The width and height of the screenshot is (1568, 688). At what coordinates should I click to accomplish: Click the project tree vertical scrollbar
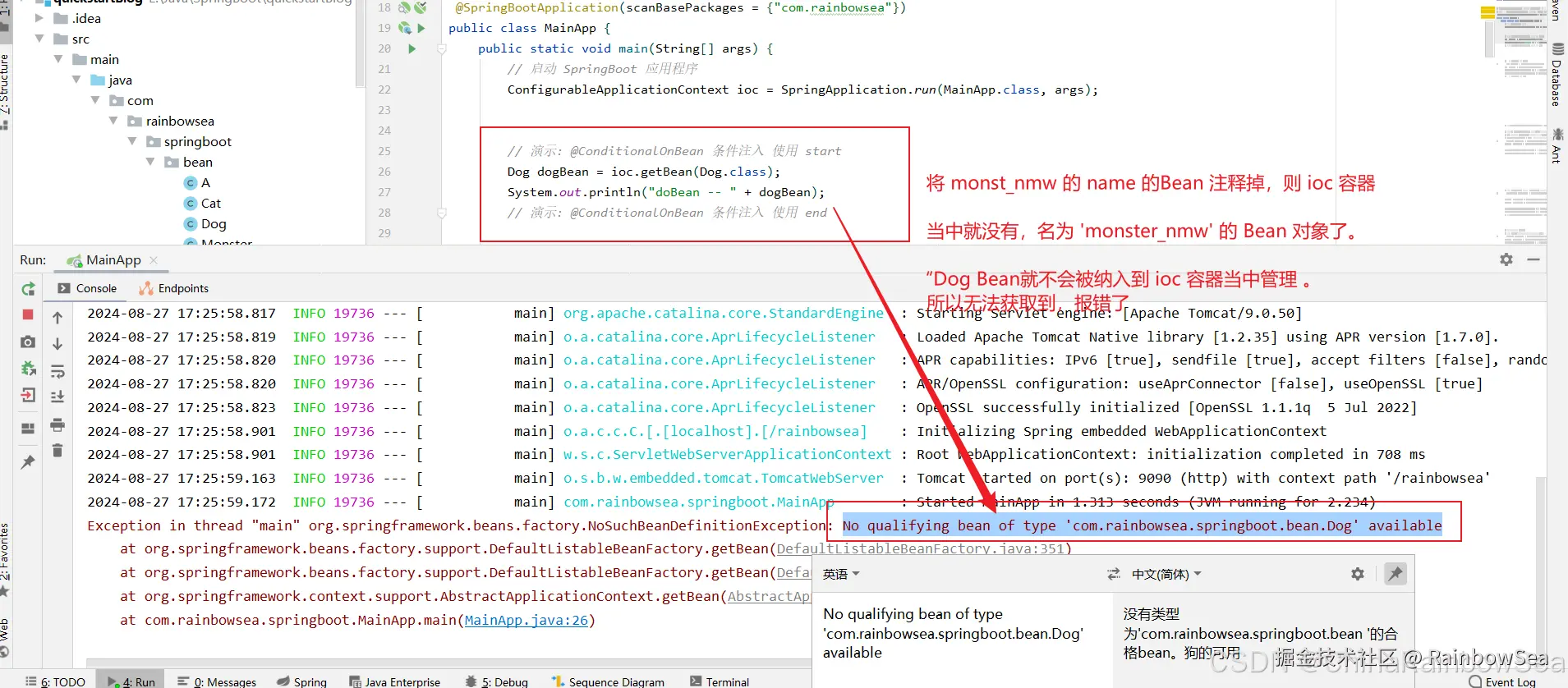359,45
